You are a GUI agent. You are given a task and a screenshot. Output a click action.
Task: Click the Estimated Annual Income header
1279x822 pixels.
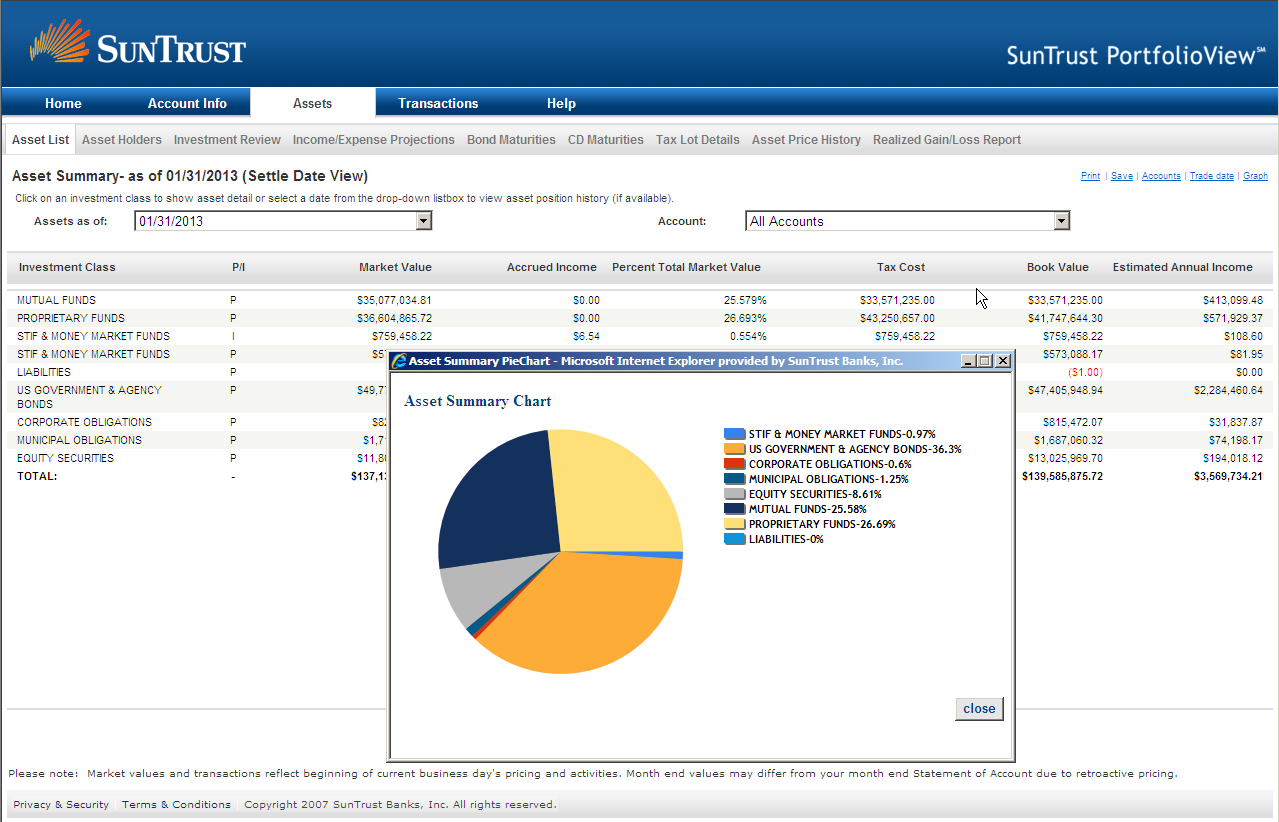[1183, 267]
